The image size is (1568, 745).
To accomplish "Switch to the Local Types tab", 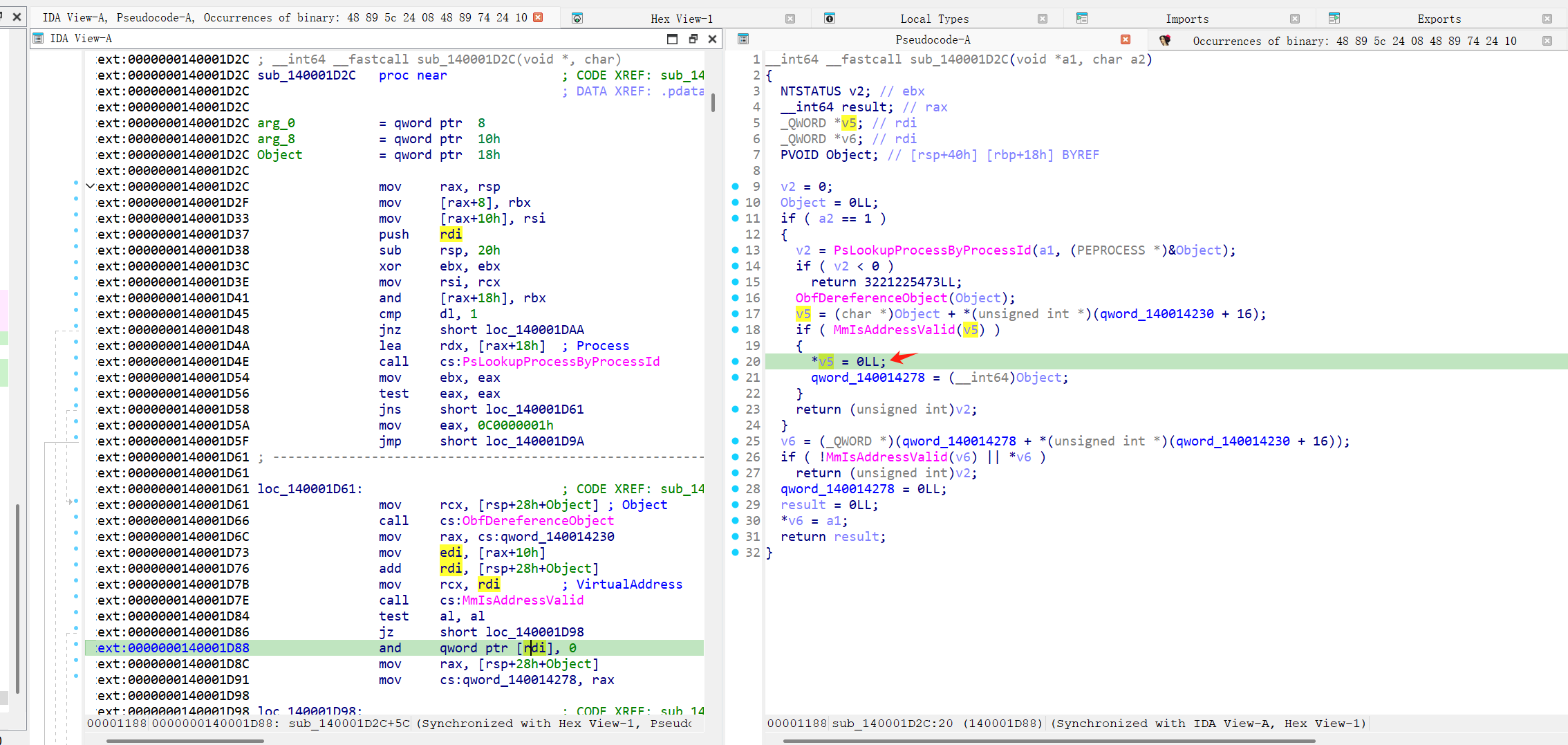I will pos(934,19).
